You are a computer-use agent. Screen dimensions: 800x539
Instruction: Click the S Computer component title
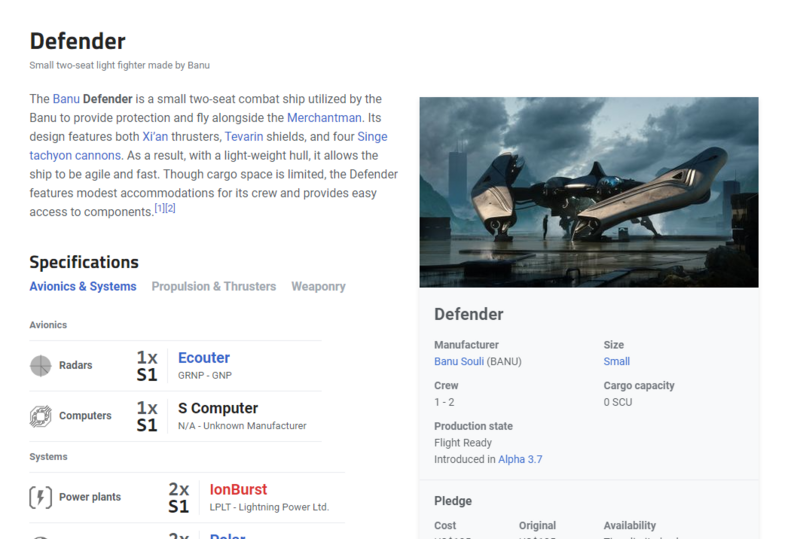coord(218,408)
